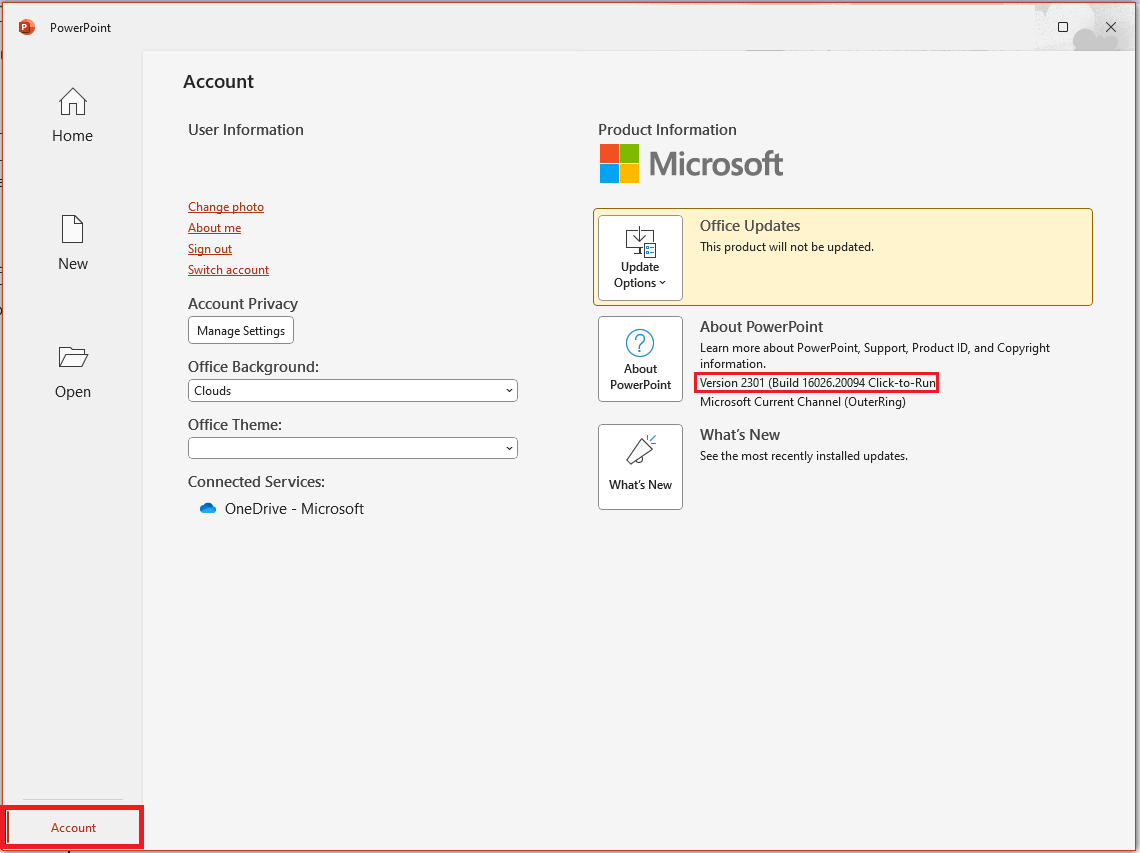Click the Sign out link
The image size is (1140, 853).
pos(209,249)
